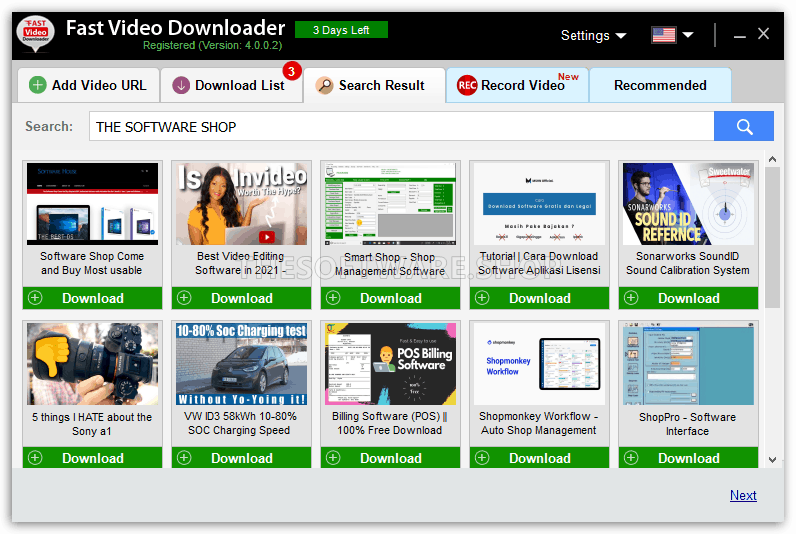796x534 pixels.
Task: Click plus icon under 5 things I HATE video
Action: [x=35, y=457]
